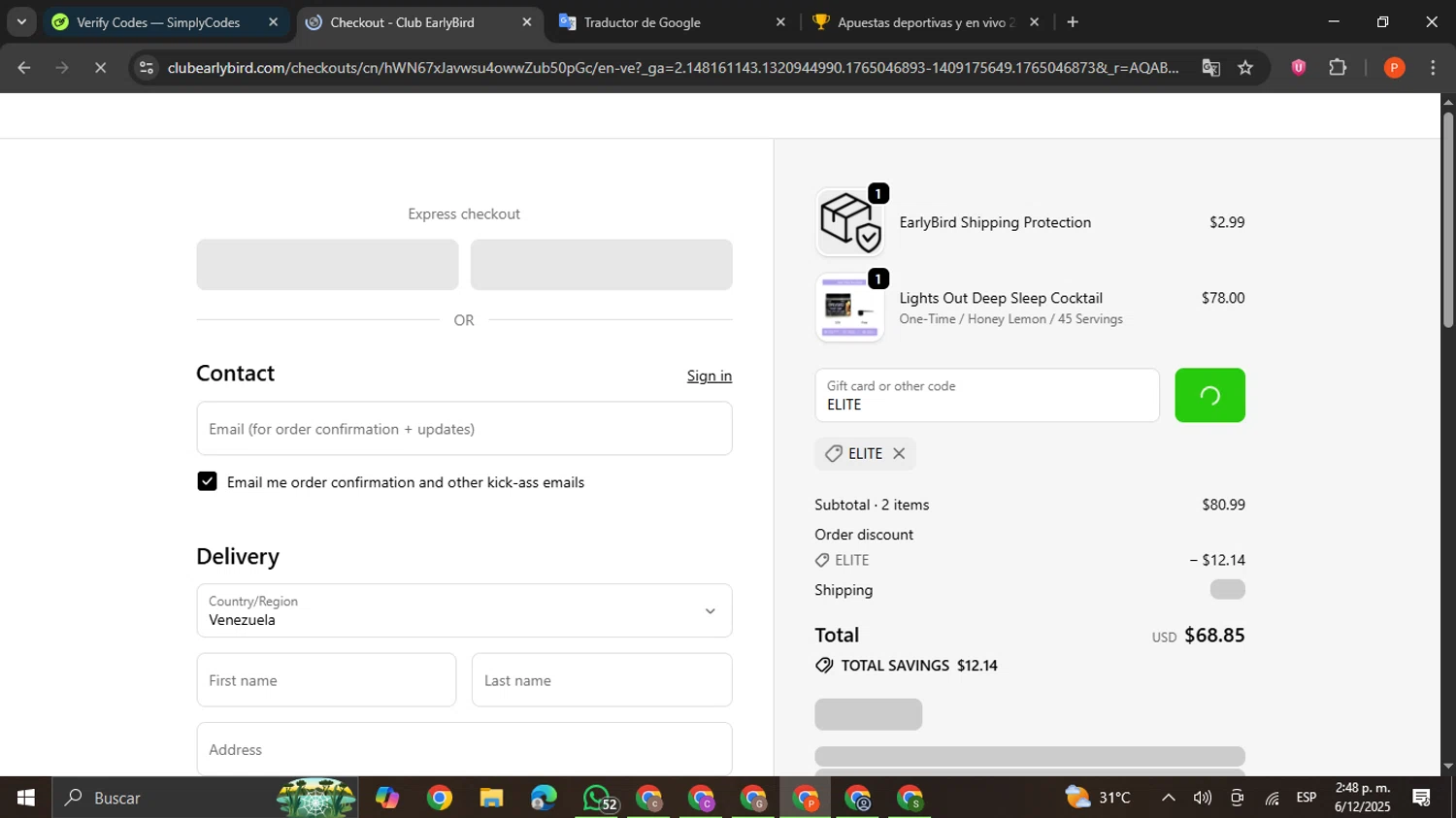The image size is (1456, 818).
Task: Remove the ELITE discount tag with X
Action: [899, 453]
